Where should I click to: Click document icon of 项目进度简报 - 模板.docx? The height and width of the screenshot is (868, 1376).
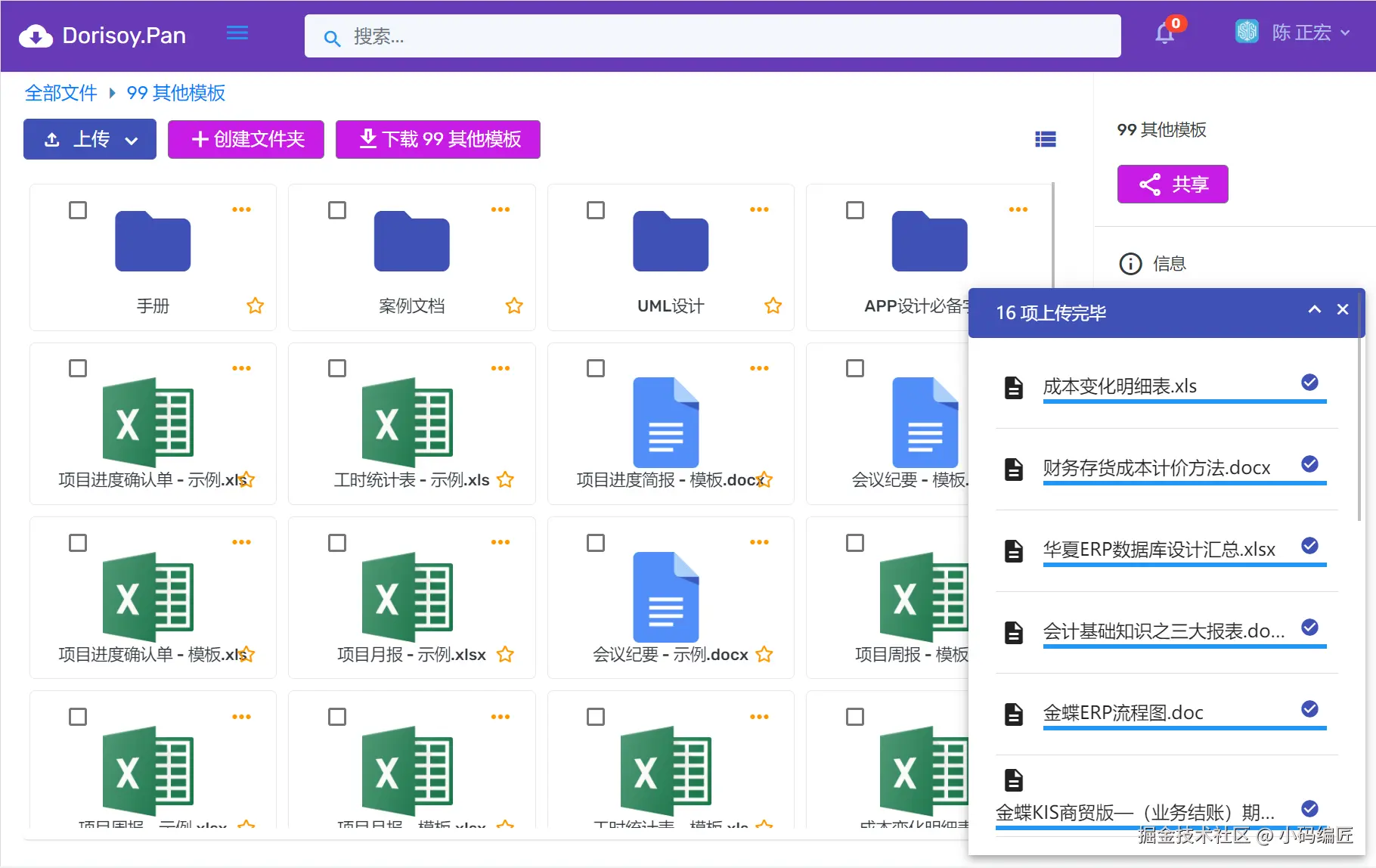click(x=666, y=423)
